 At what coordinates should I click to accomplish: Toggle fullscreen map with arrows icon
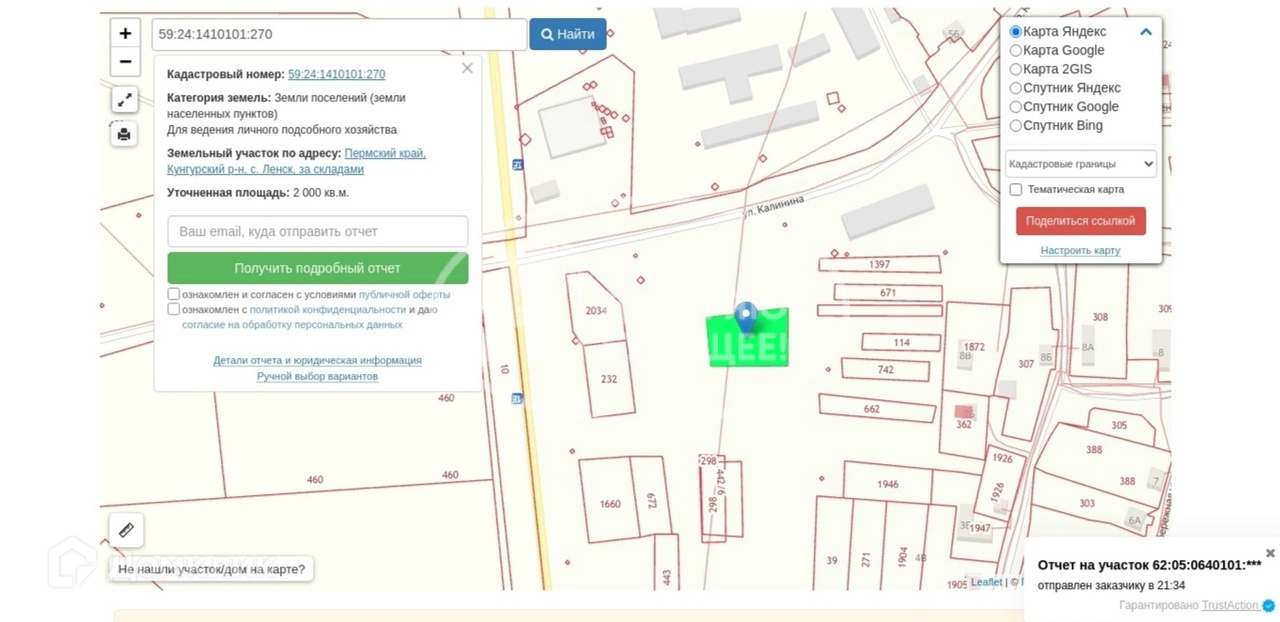coord(125,100)
